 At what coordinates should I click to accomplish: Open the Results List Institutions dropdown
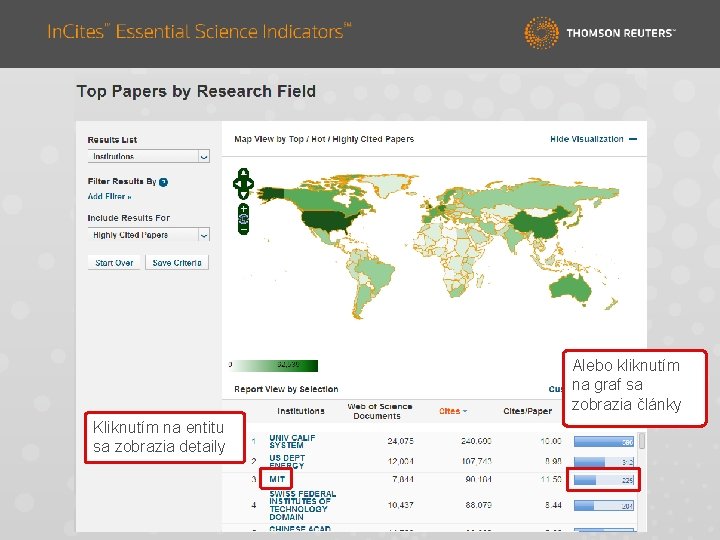click(x=148, y=156)
